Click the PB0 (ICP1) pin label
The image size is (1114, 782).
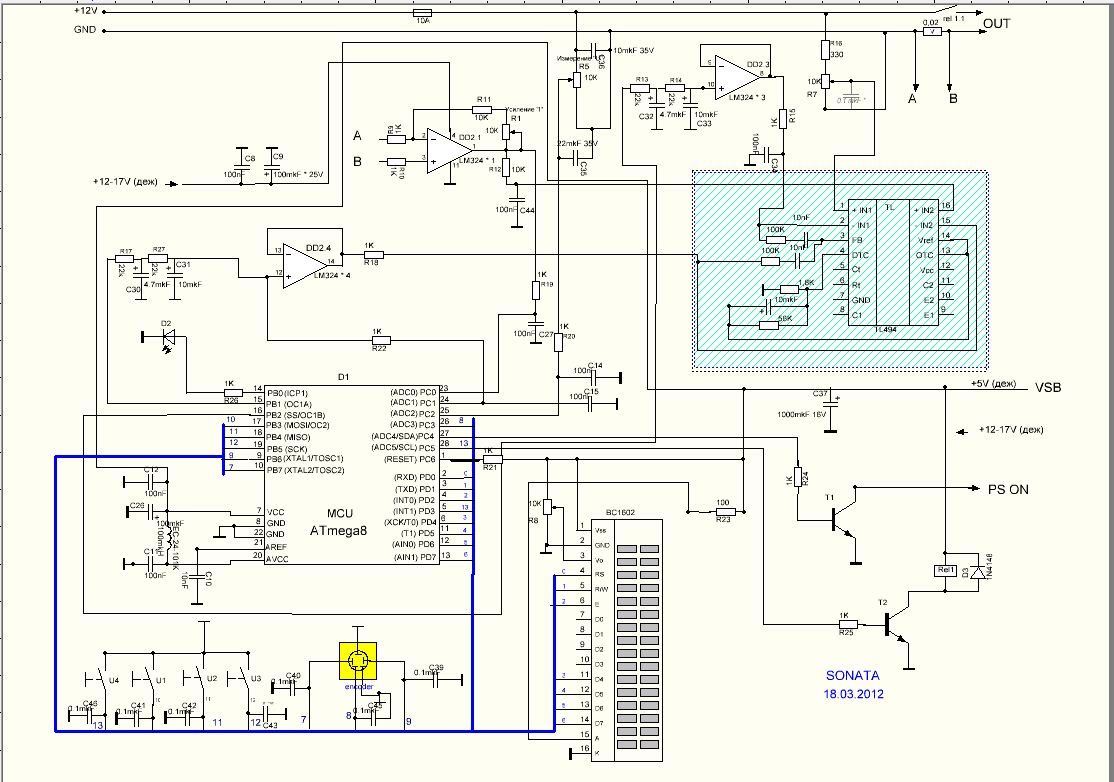pyautogui.click(x=288, y=393)
